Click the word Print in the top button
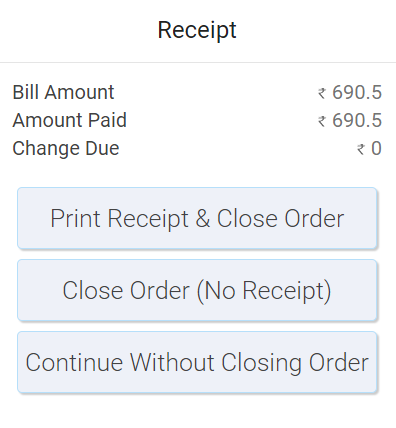396x428 pixels. point(75,219)
